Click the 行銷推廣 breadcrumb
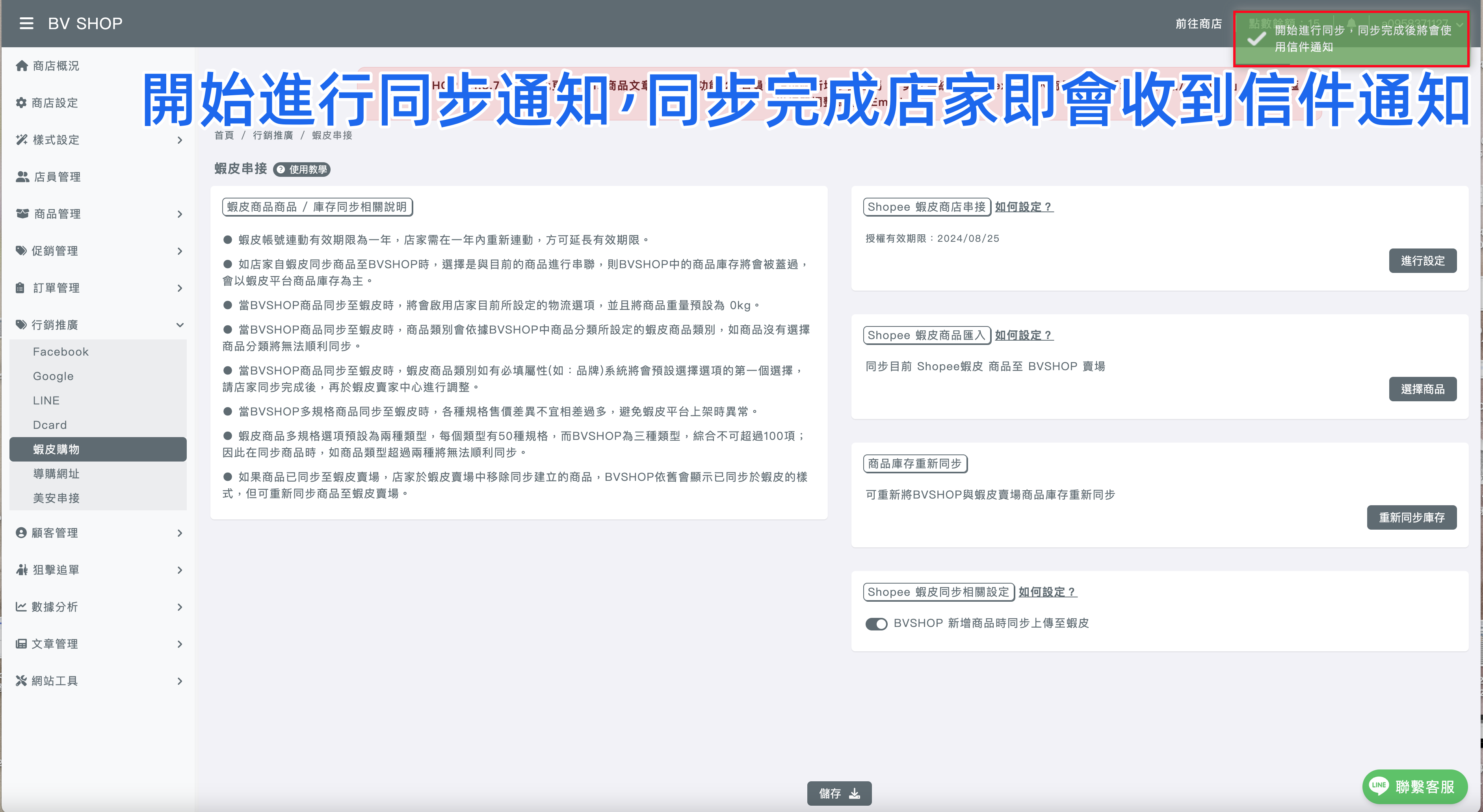The height and width of the screenshot is (812, 1483). click(273, 135)
